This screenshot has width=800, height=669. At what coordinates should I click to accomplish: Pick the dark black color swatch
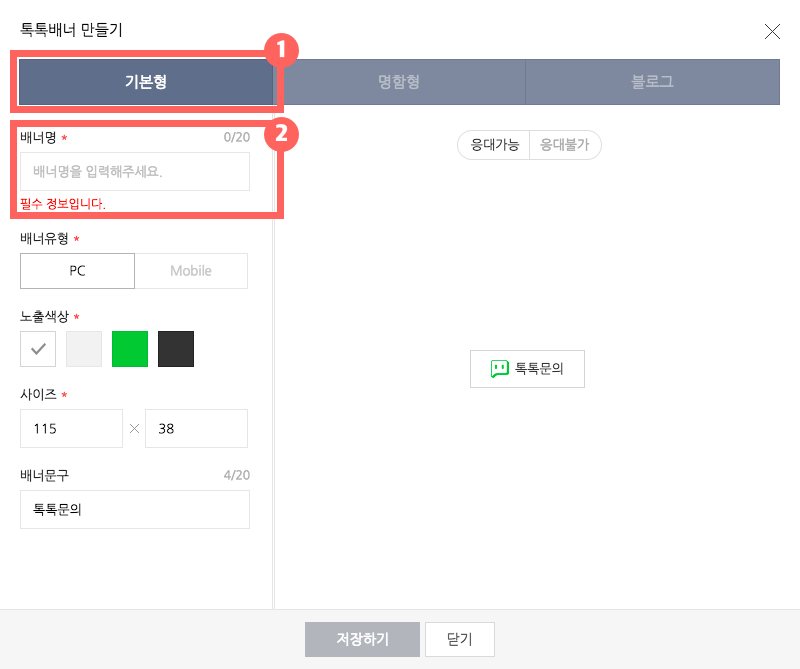pyautogui.click(x=176, y=349)
